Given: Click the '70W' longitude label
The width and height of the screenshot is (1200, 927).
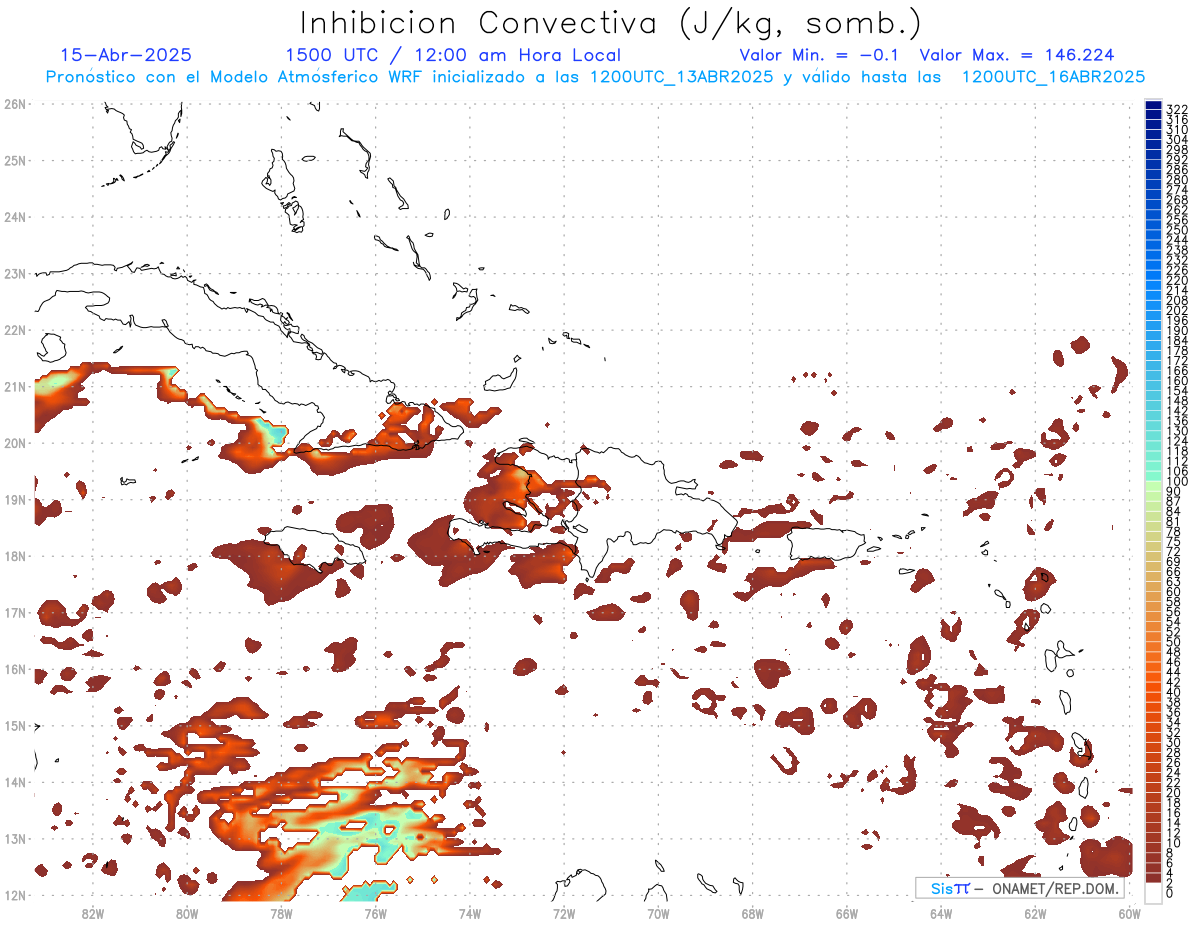Looking at the screenshot, I should pos(658,913).
